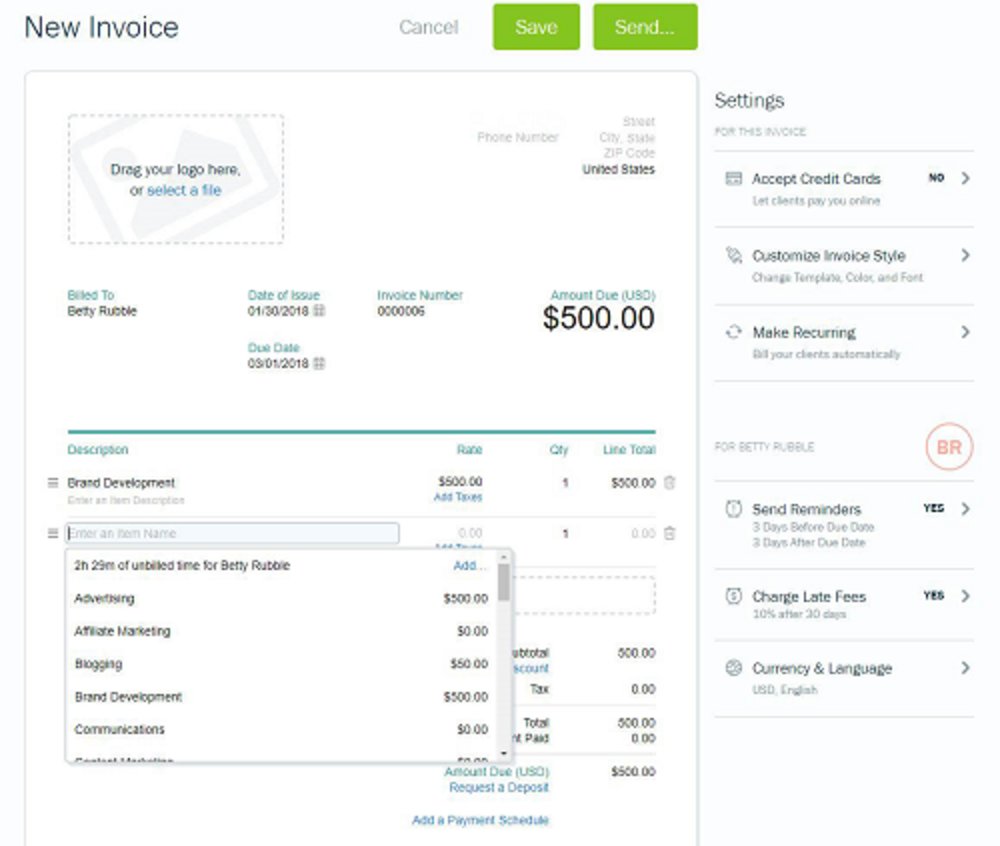1000x846 pixels.
Task: Click the Save button
Action: coord(536,27)
